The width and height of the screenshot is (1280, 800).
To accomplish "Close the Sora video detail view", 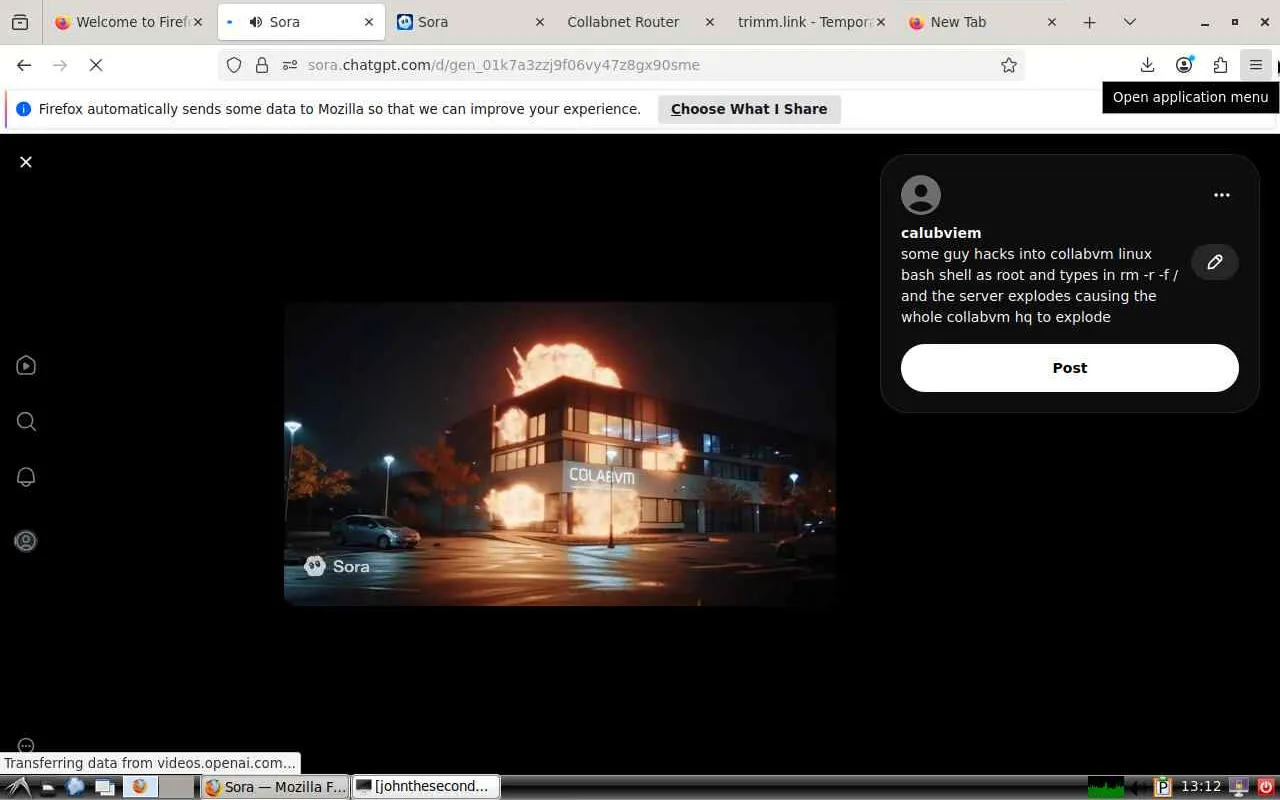I will 26,162.
